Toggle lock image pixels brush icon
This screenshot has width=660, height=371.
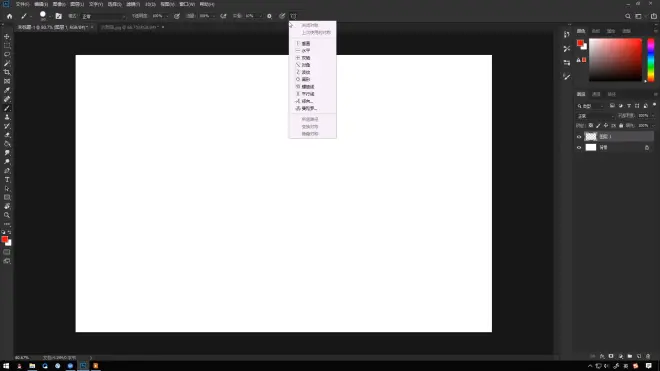(598, 125)
